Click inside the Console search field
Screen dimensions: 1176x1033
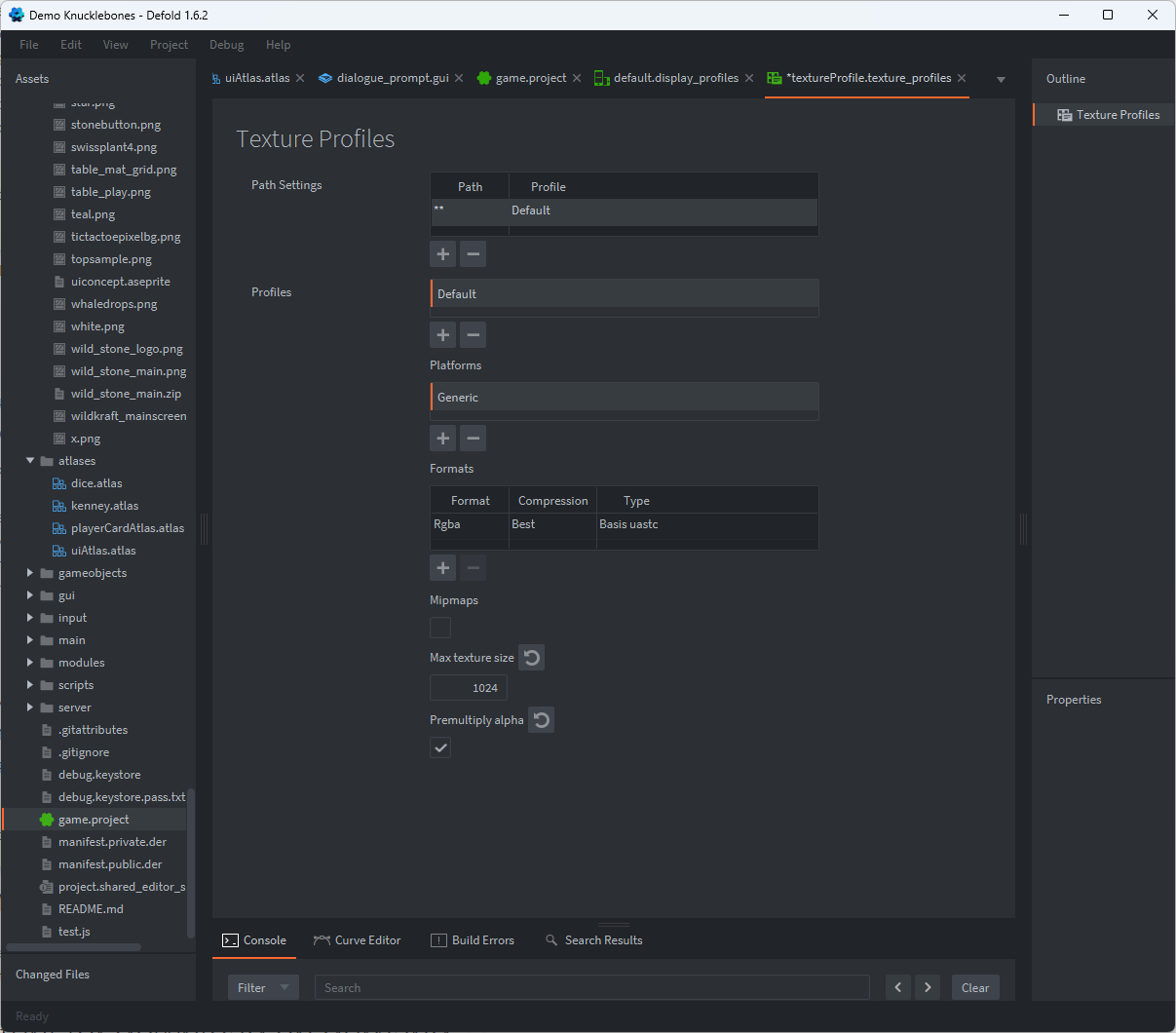tap(591, 987)
